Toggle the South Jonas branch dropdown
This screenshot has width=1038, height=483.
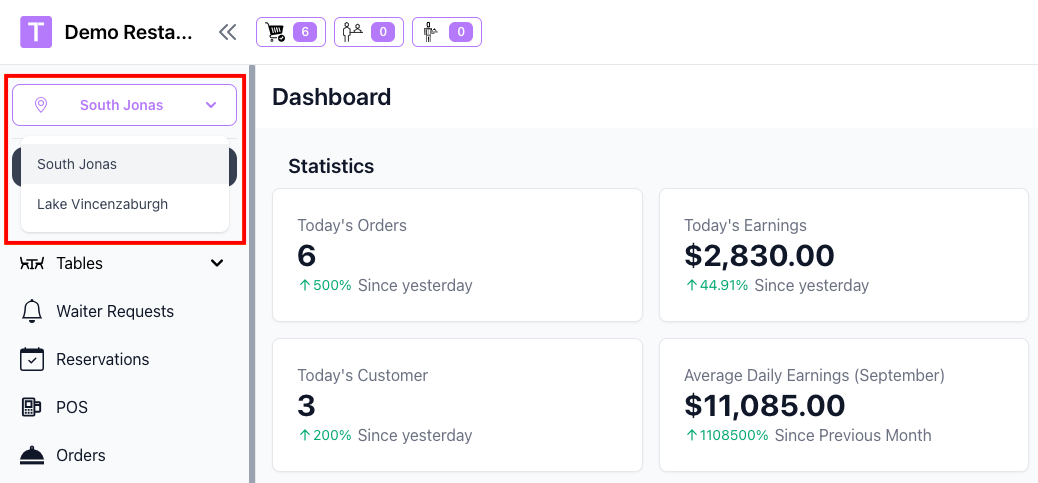tap(124, 105)
